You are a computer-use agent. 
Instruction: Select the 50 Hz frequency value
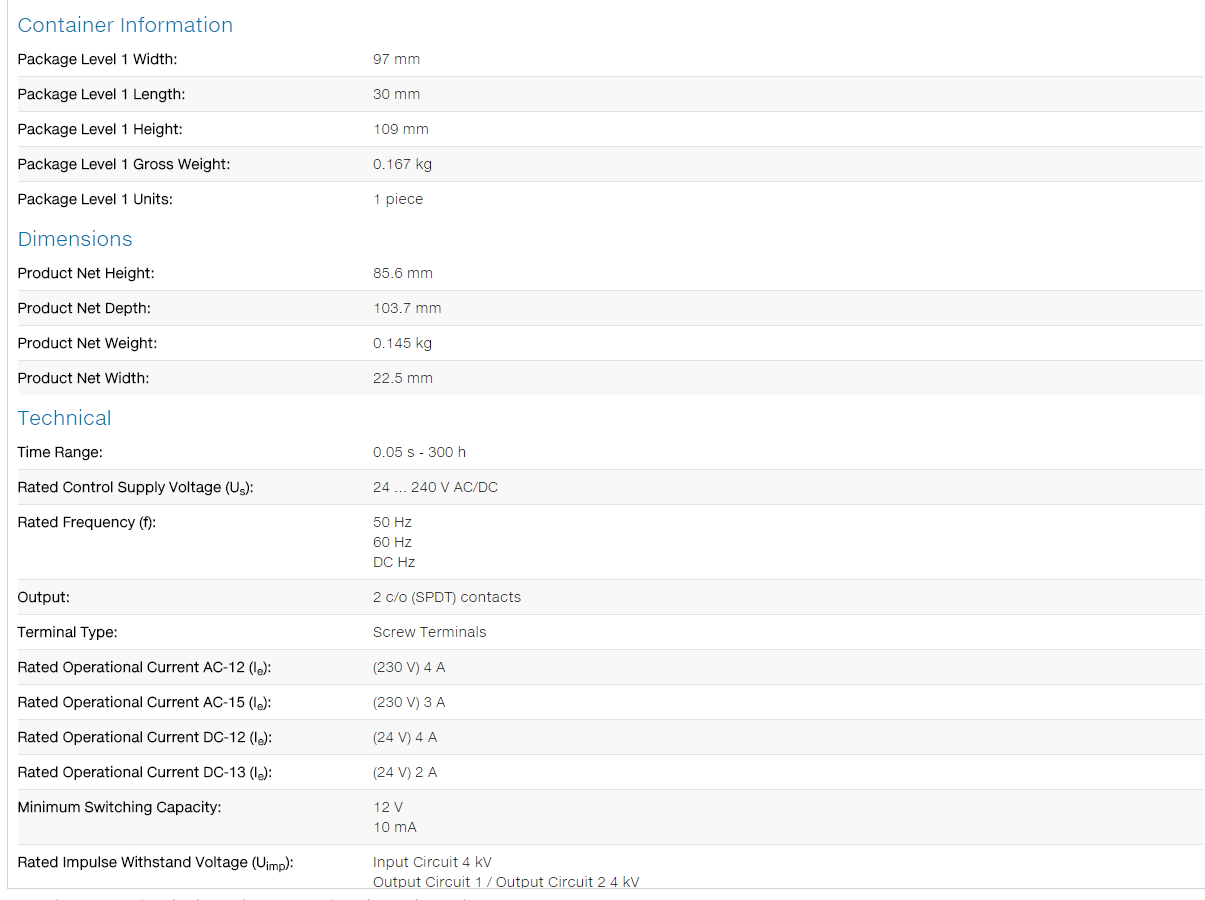click(392, 522)
